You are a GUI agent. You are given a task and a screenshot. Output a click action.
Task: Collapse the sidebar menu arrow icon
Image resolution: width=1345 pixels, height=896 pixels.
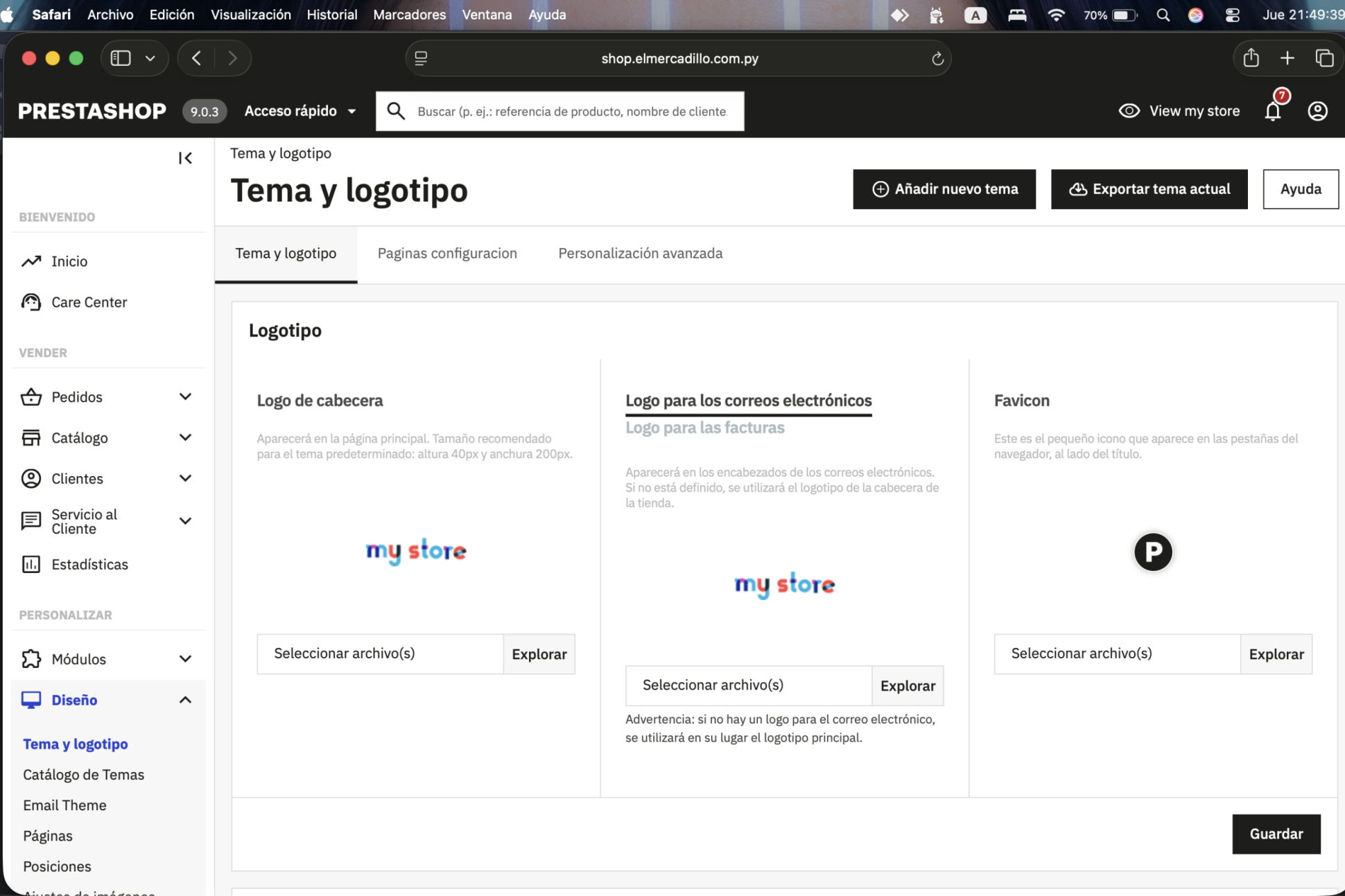pyautogui.click(x=185, y=158)
